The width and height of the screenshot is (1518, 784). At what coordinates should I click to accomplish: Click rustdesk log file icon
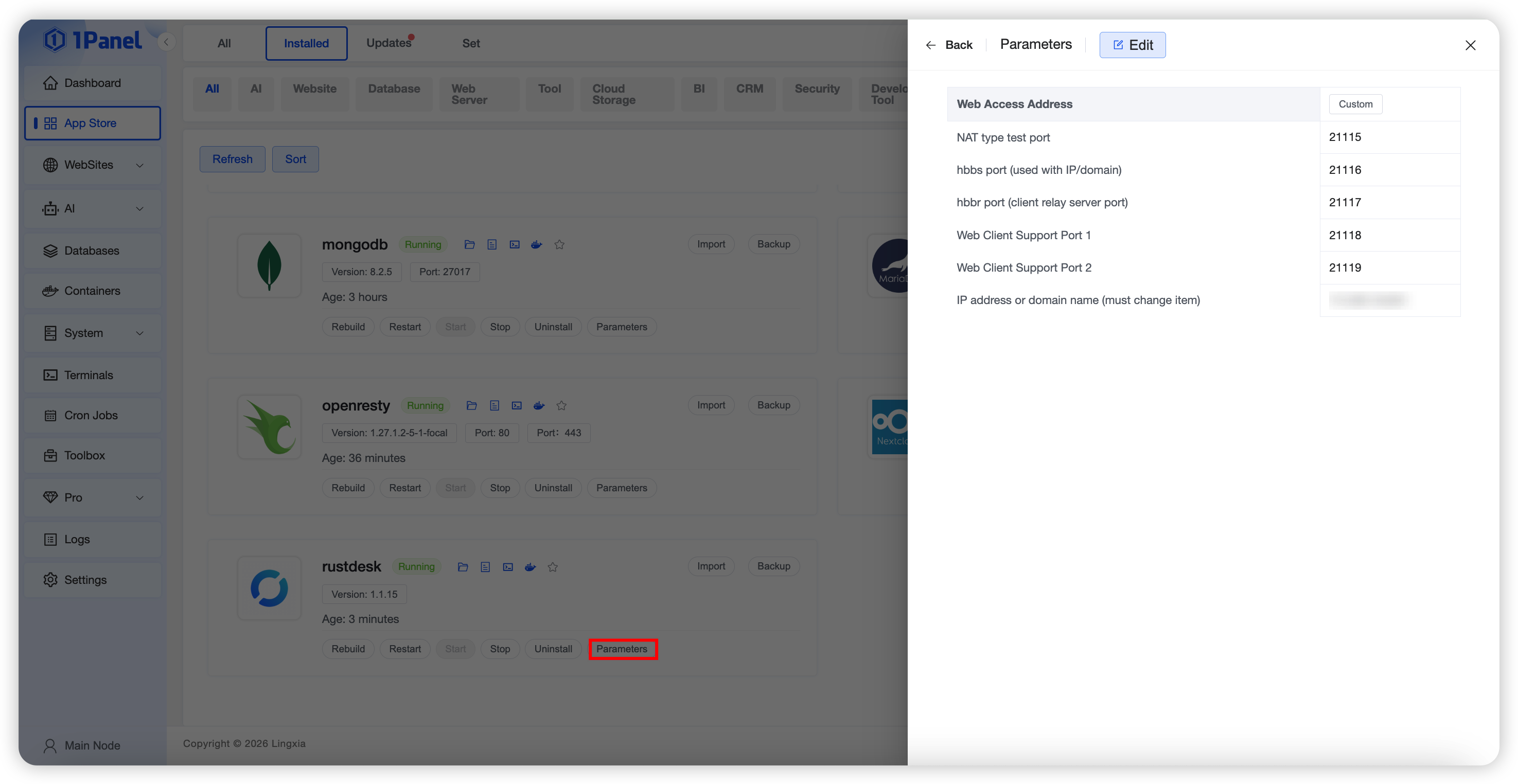(x=485, y=566)
